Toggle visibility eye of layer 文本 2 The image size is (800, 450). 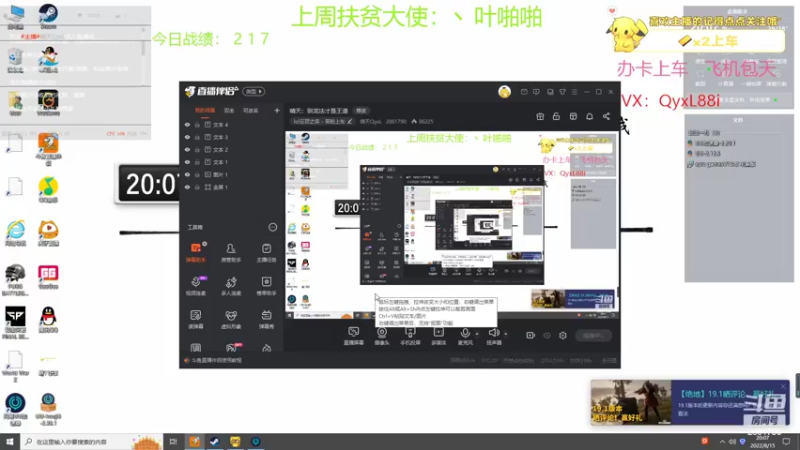point(187,149)
